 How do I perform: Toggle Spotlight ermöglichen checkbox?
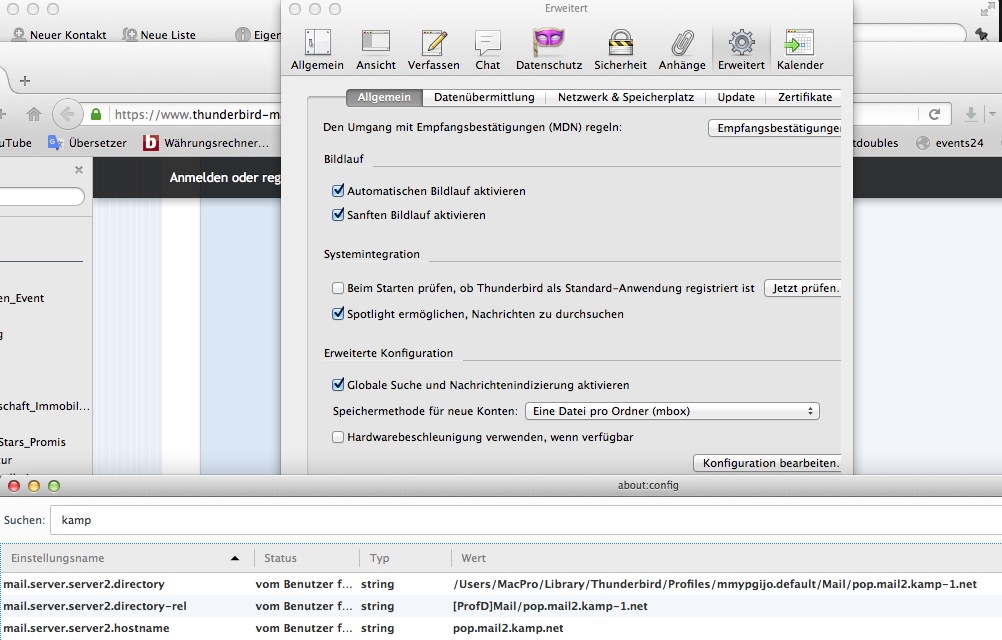coord(338,314)
